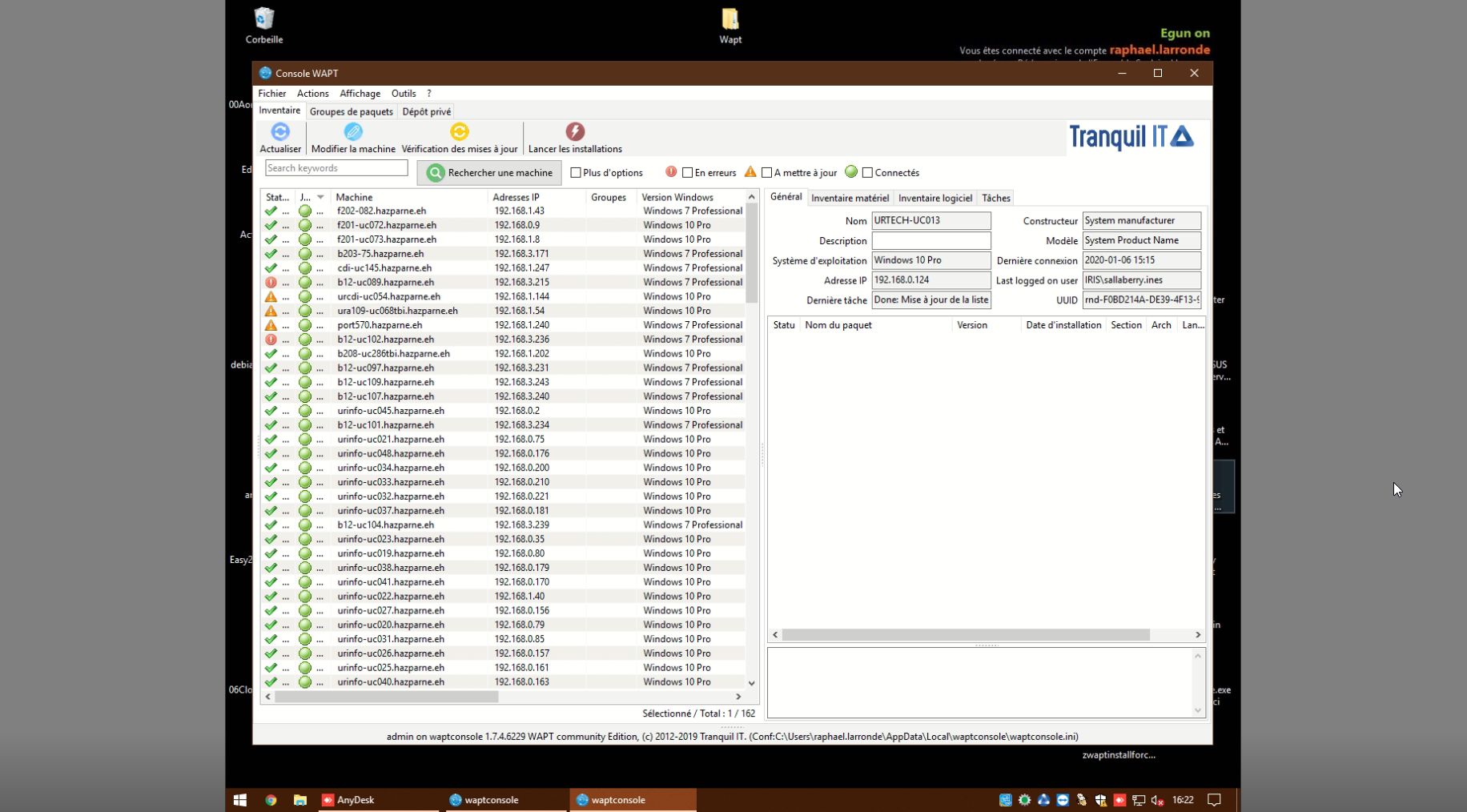1467x812 pixels.
Task: Click the green gear tray icon
Action: pos(1024,800)
